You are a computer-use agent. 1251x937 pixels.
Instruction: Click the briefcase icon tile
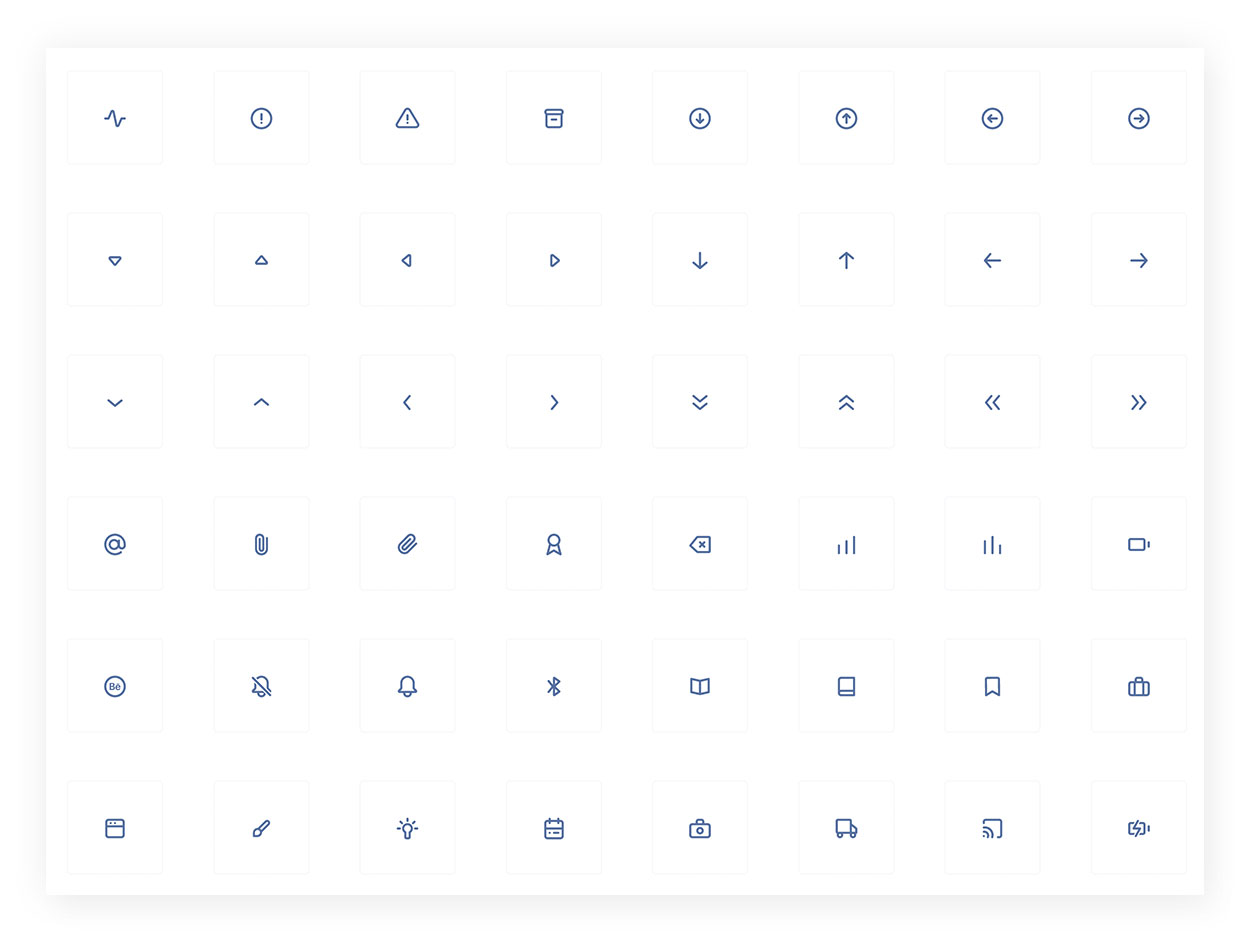[1138, 686]
